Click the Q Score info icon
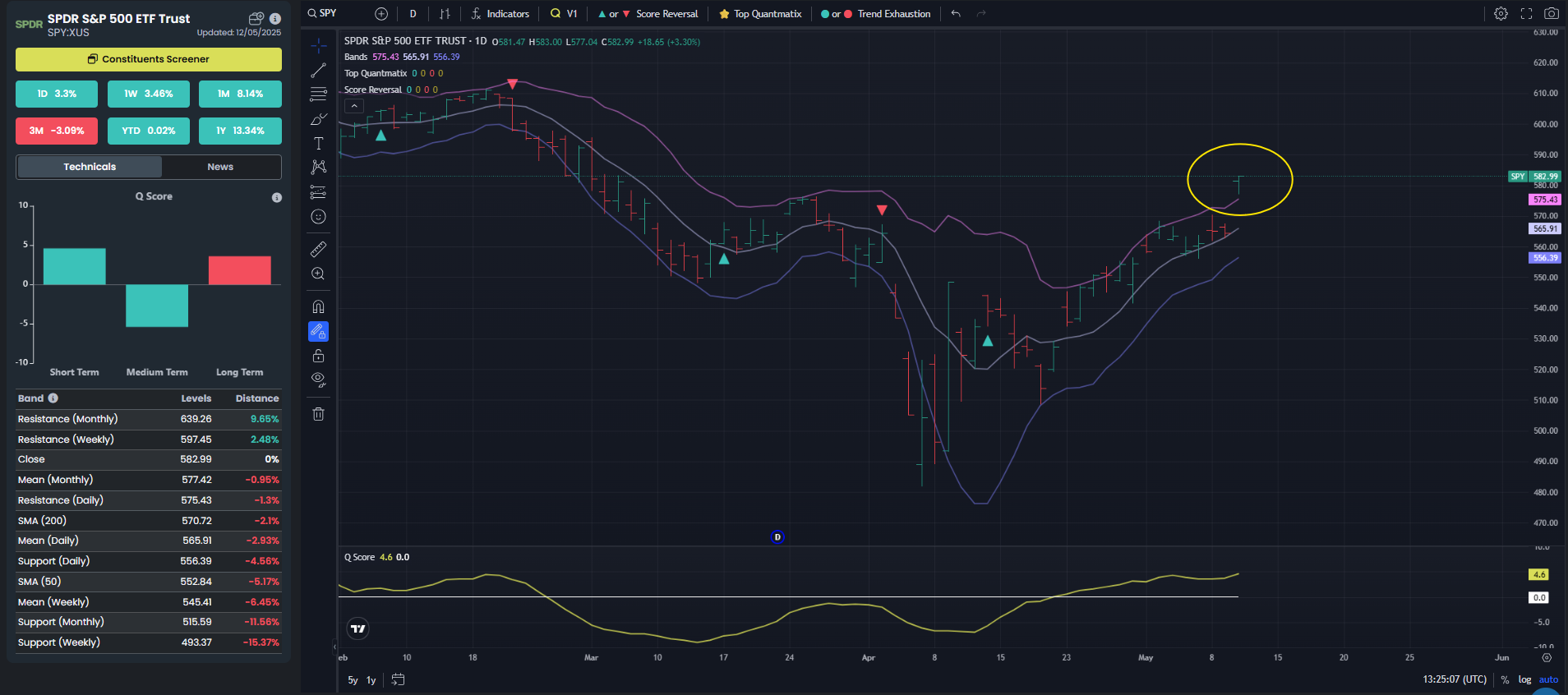 pyautogui.click(x=277, y=197)
